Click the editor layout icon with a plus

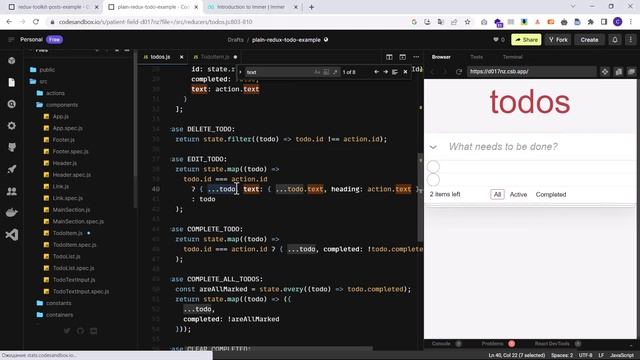[402, 57]
